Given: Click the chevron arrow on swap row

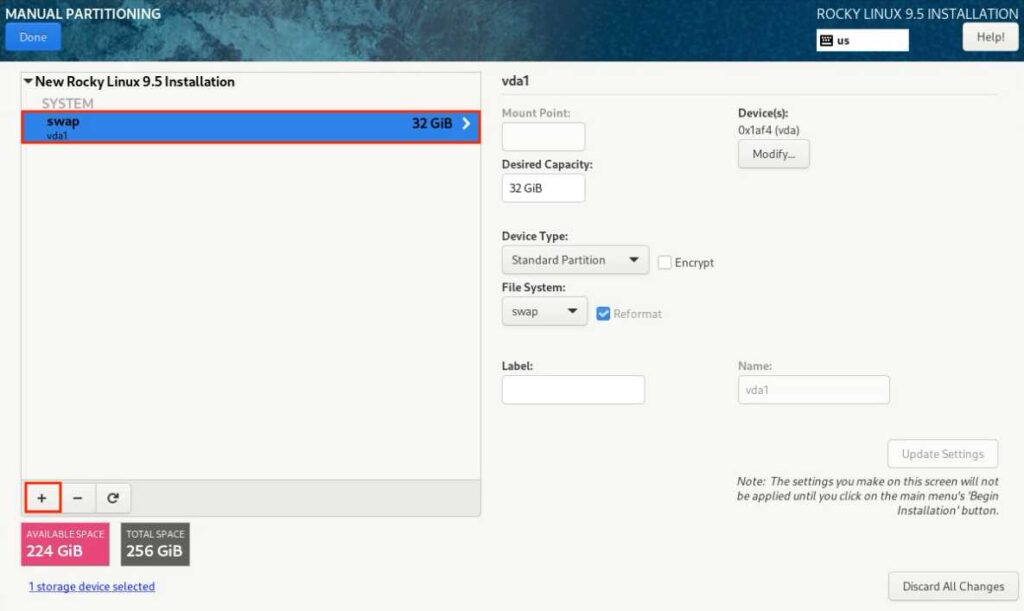Looking at the screenshot, I should tap(466, 123).
